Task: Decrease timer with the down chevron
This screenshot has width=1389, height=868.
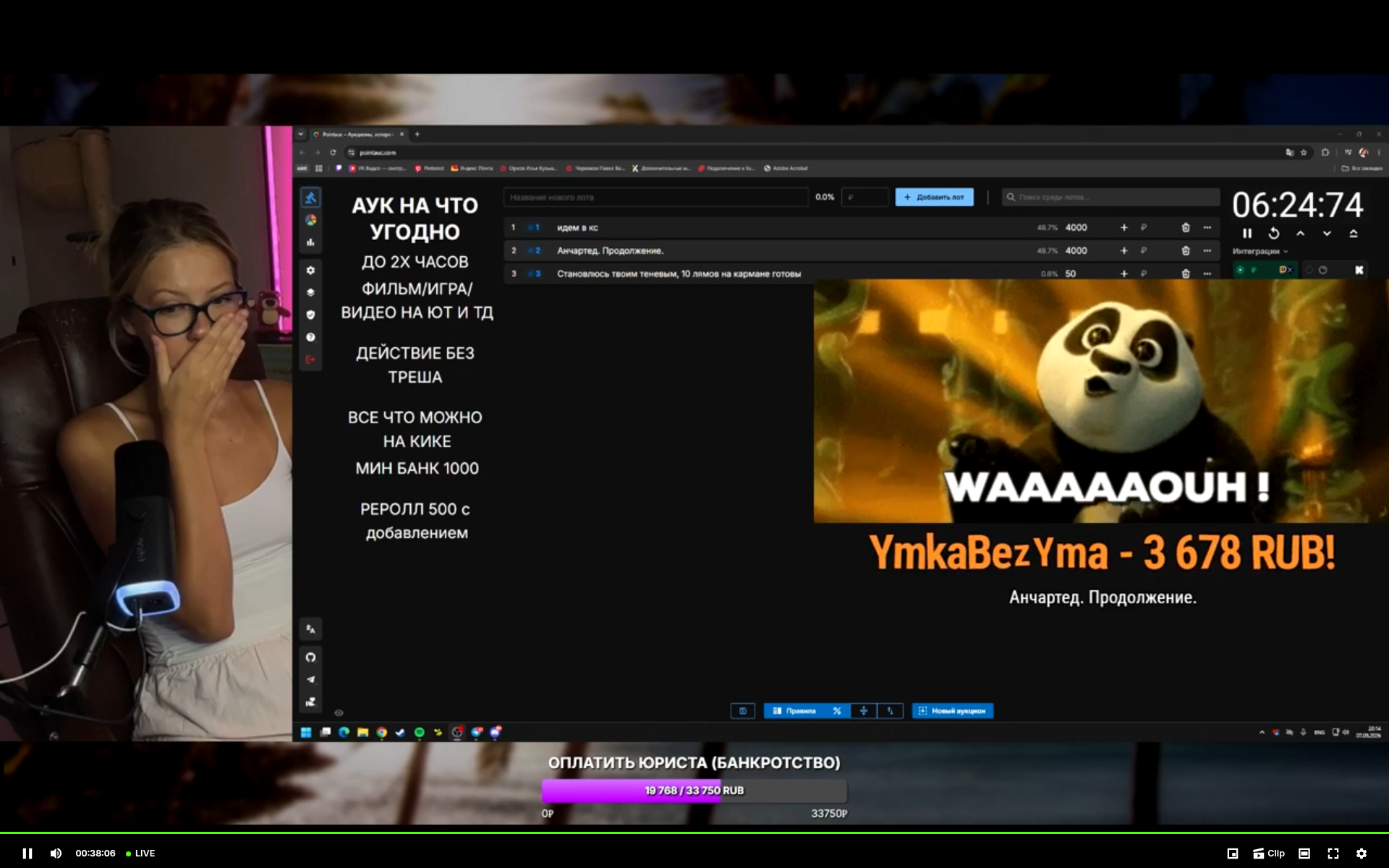Action: click(x=1327, y=233)
